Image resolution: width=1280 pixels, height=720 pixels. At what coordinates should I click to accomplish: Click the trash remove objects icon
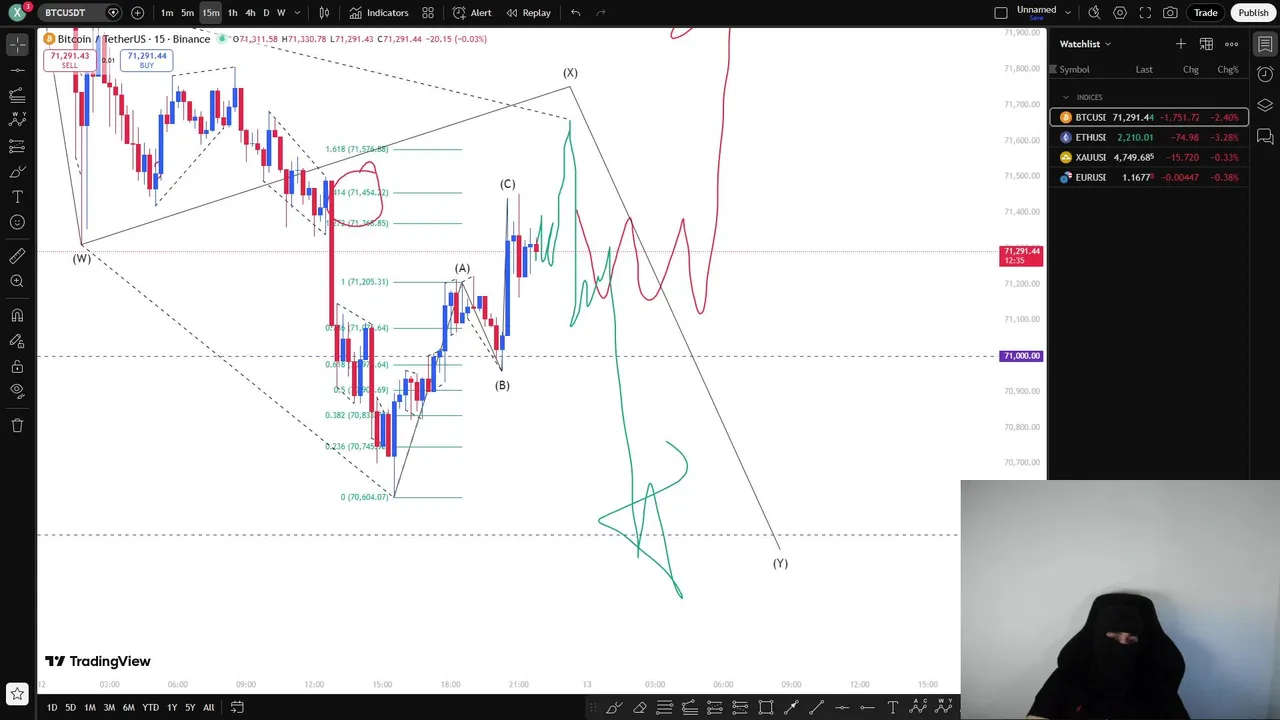coord(17,425)
